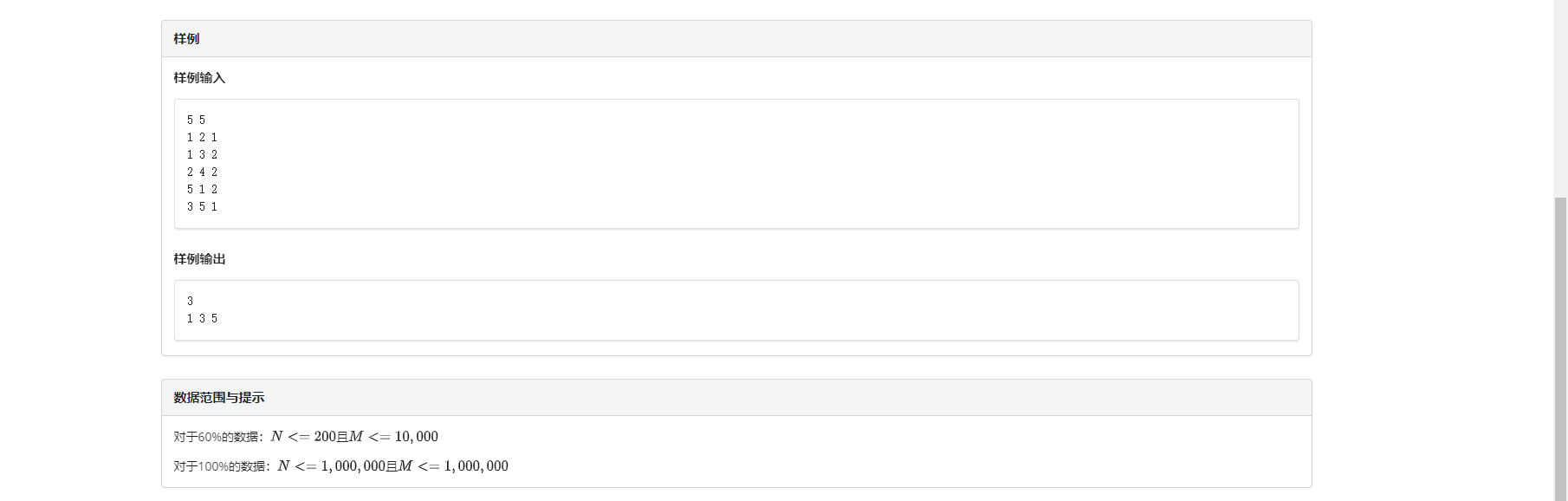Click the N <= 200 formula

click(303, 437)
